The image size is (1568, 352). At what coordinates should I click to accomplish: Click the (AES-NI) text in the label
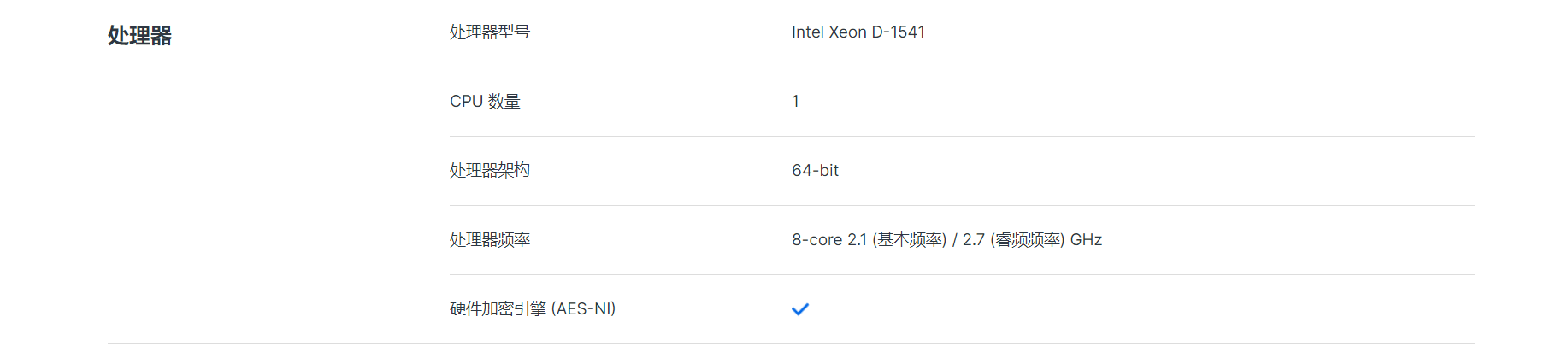click(x=583, y=309)
